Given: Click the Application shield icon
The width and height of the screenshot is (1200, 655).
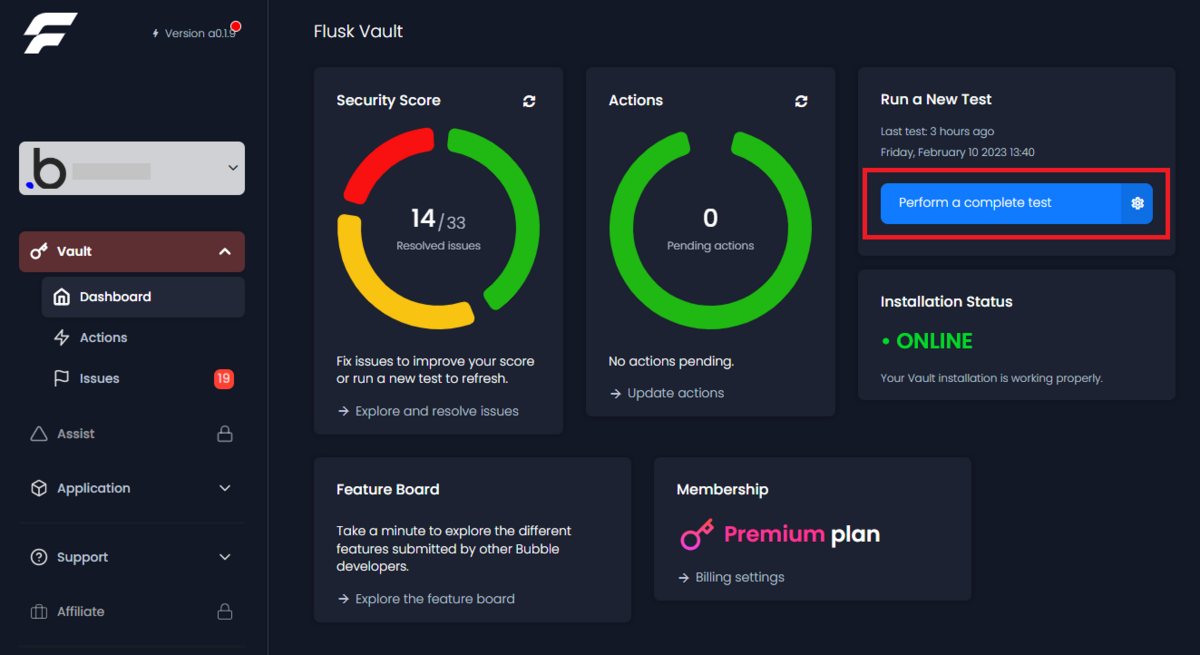Looking at the screenshot, I should pos(37,488).
